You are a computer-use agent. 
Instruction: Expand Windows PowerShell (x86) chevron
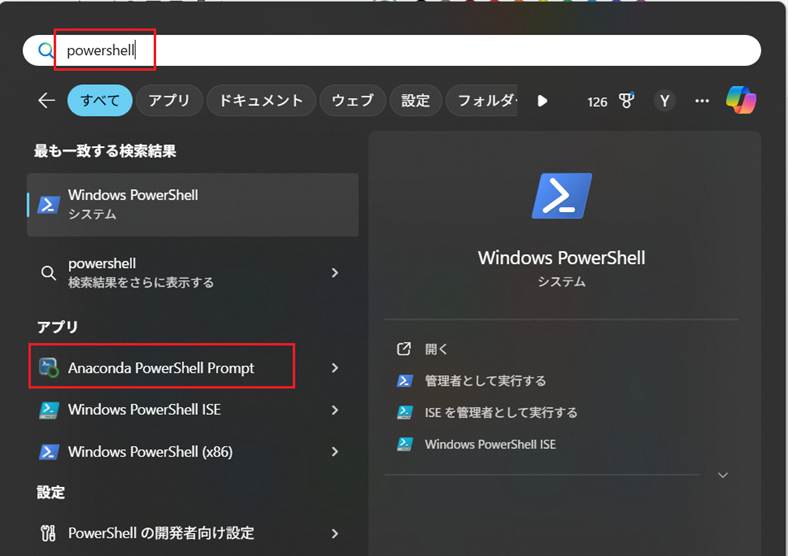[335, 451]
